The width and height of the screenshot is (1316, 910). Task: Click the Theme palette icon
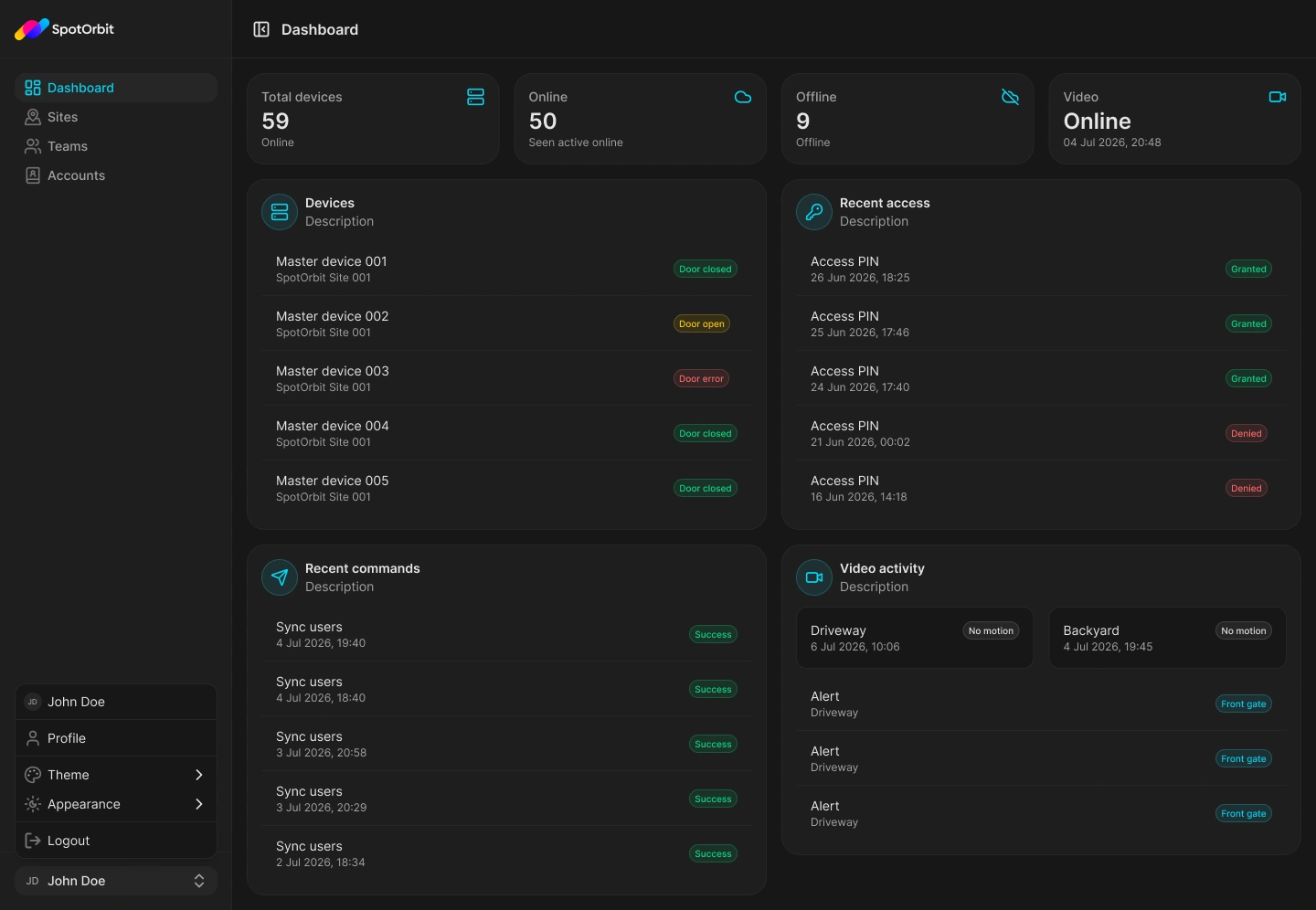[x=33, y=775]
